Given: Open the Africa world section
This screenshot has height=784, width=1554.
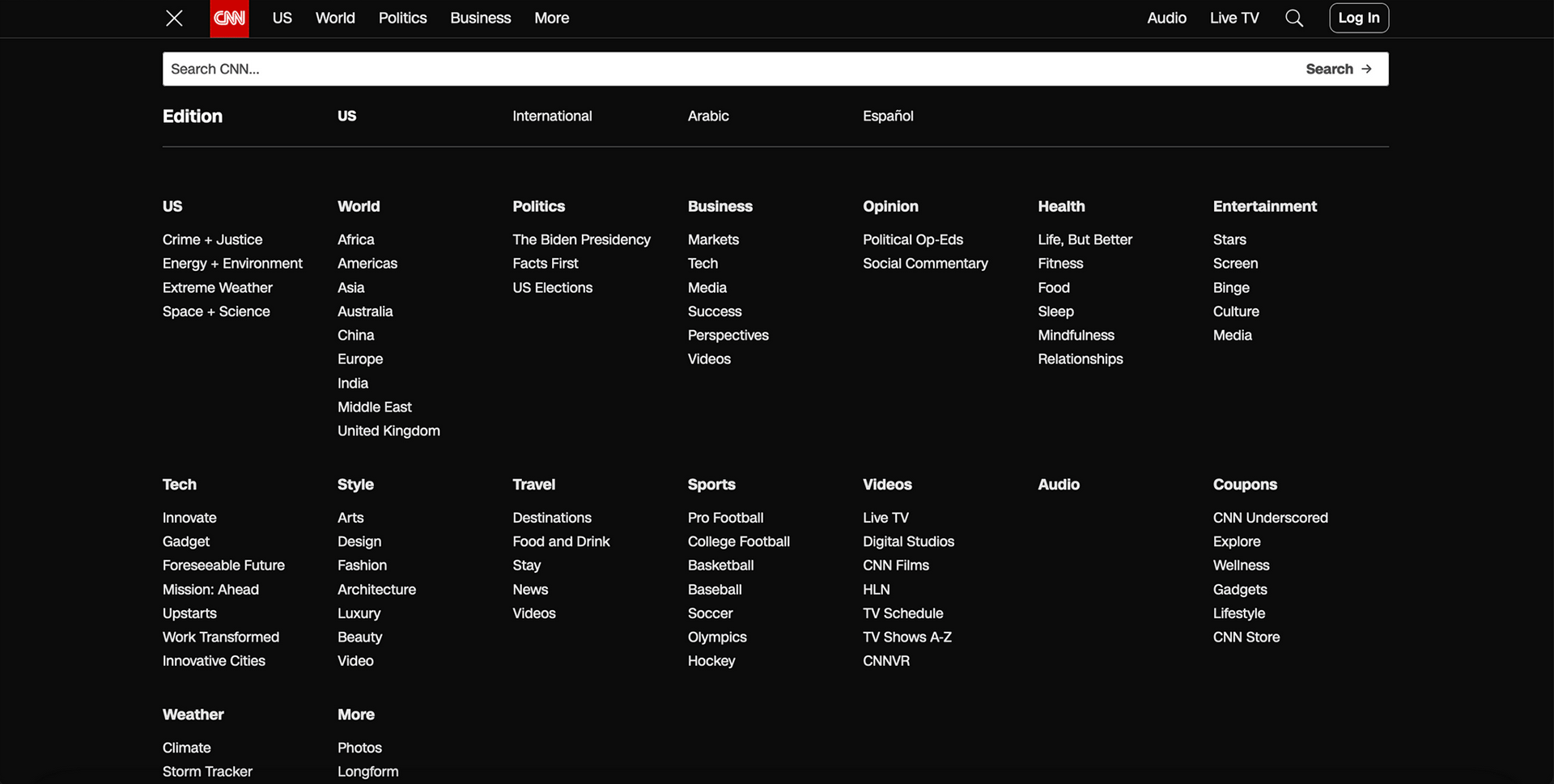Looking at the screenshot, I should [355, 239].
